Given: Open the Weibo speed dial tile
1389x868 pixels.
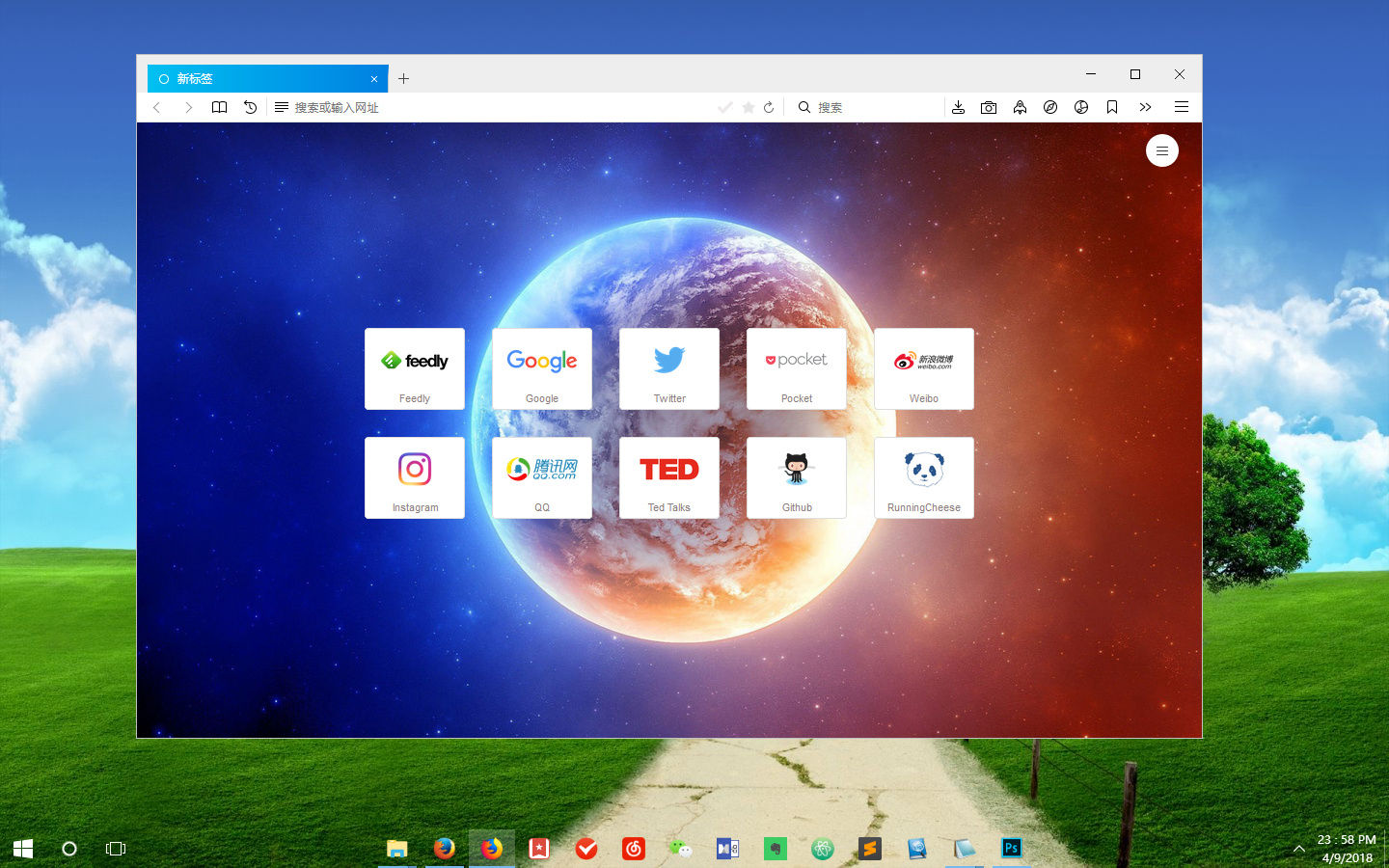Looking at the screenshot, I should [924, 369].
